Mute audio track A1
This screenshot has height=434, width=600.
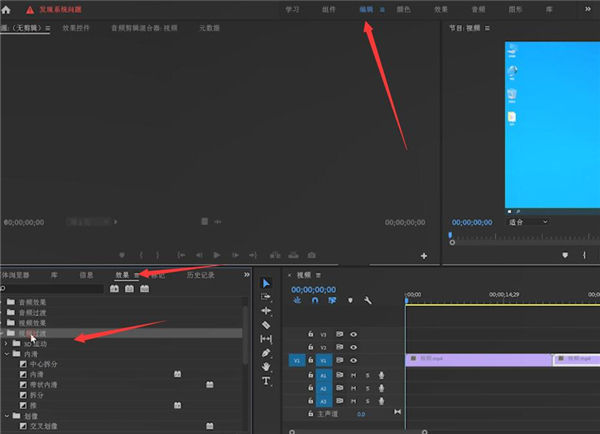(x=353, y=375)
